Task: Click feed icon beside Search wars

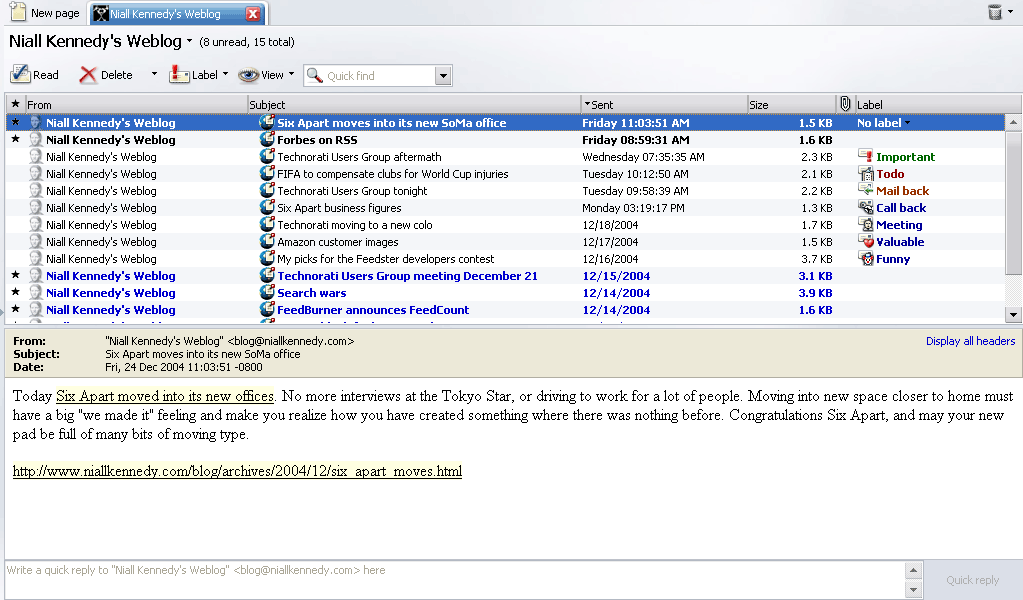Action: coord(267,292)
